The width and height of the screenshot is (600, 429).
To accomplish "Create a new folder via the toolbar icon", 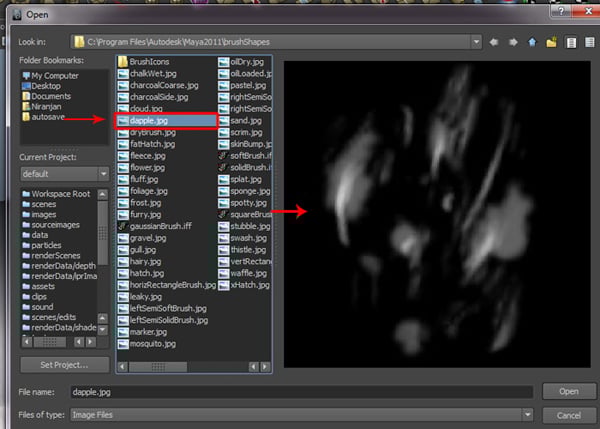I will click(551, 42).
